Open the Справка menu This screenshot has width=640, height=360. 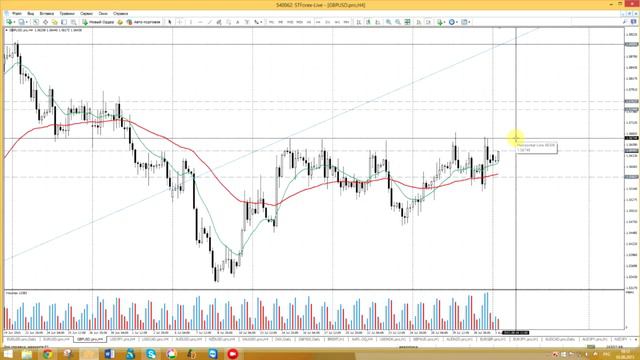coord(120,13)
